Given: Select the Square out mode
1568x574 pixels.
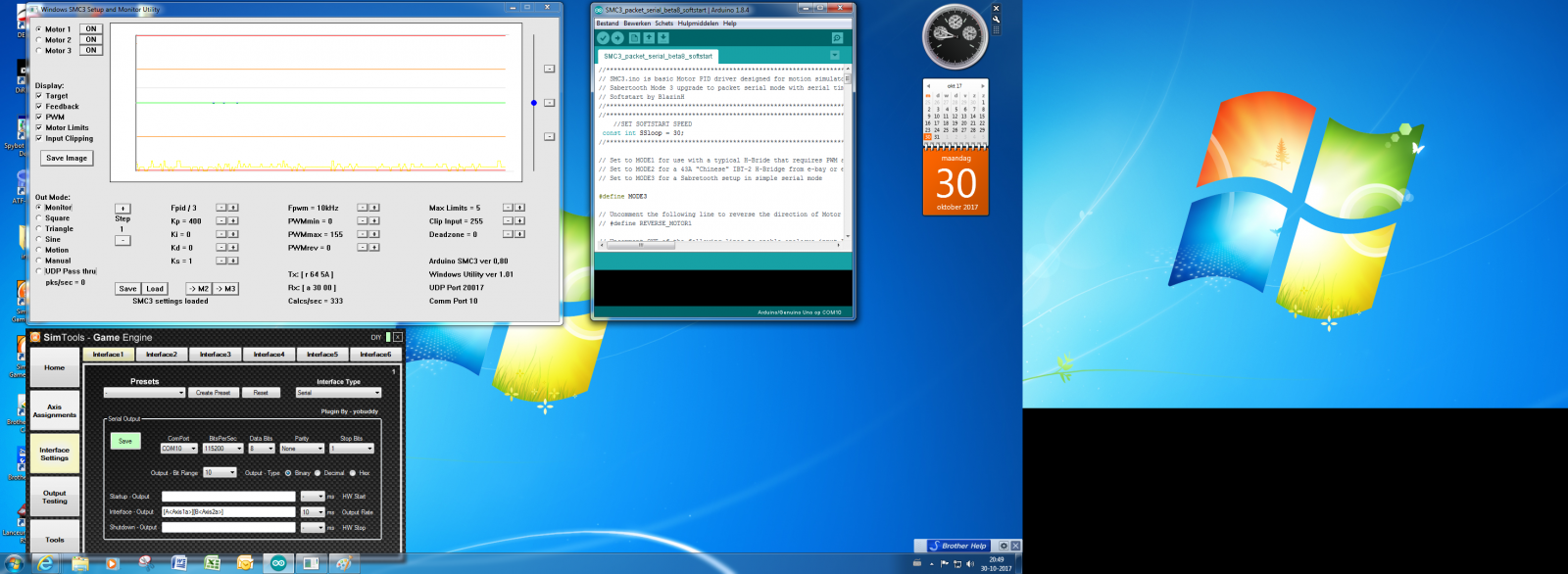Looking at the screenshot, I should pyautogui.click(x=38, y=218).
